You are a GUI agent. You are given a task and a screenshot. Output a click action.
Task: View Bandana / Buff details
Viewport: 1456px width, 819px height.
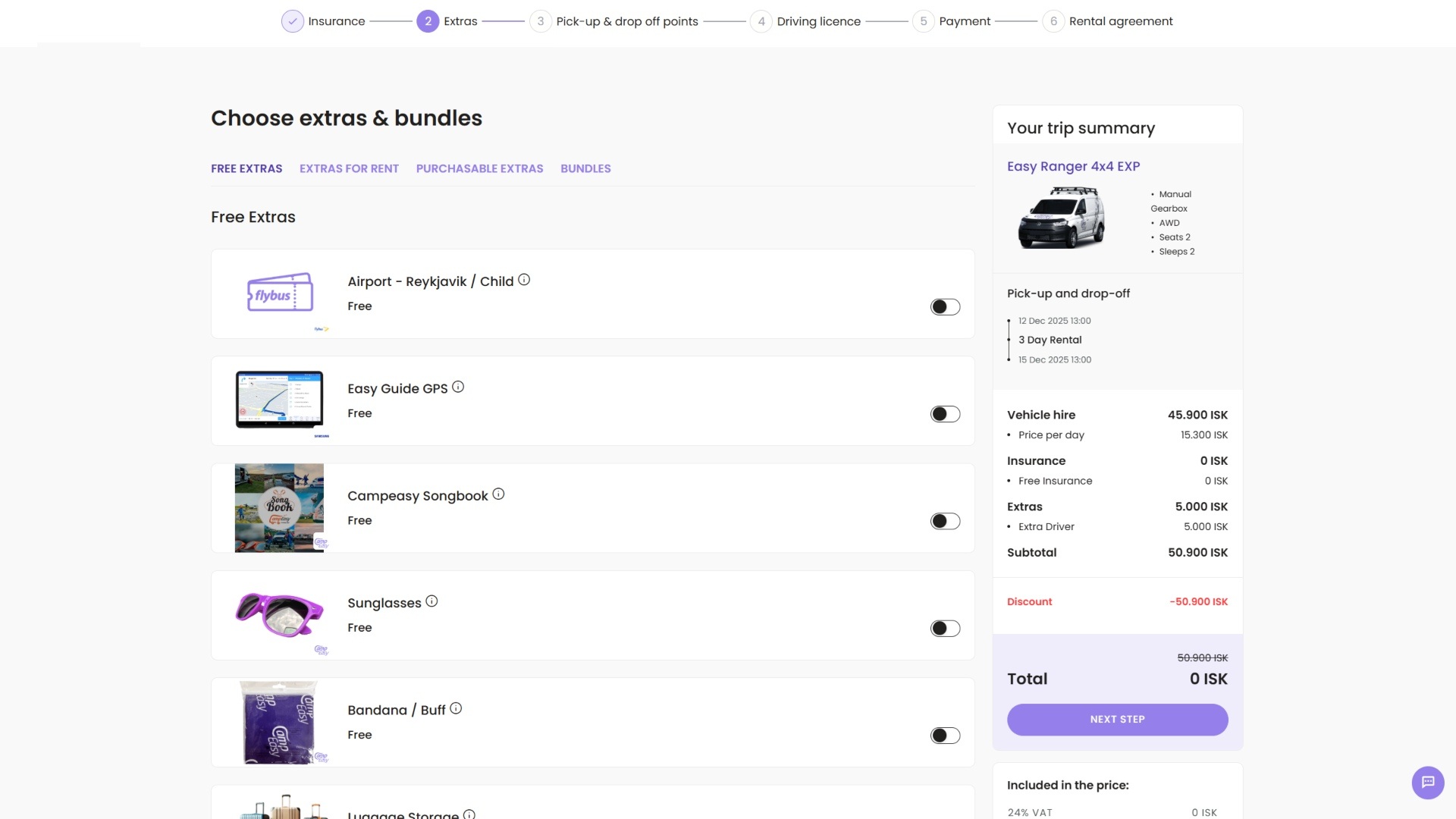[456, 708]
